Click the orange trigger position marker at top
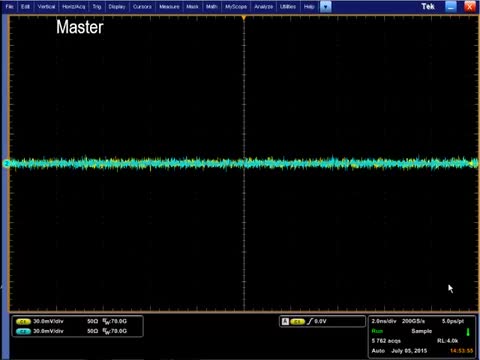This screenshot has height=360, width=480. pyautogui.click(x=244, y=17)
